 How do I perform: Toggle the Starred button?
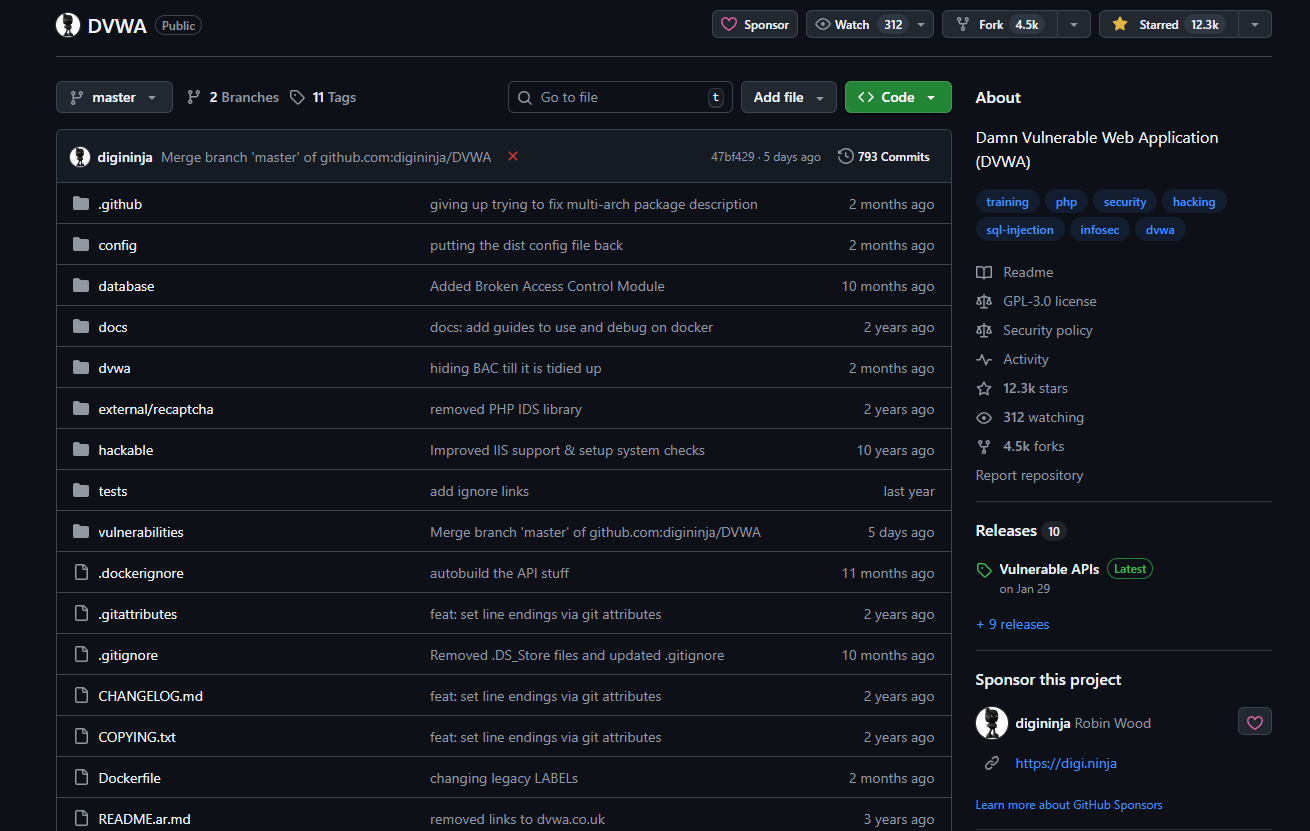[1168, 25]
